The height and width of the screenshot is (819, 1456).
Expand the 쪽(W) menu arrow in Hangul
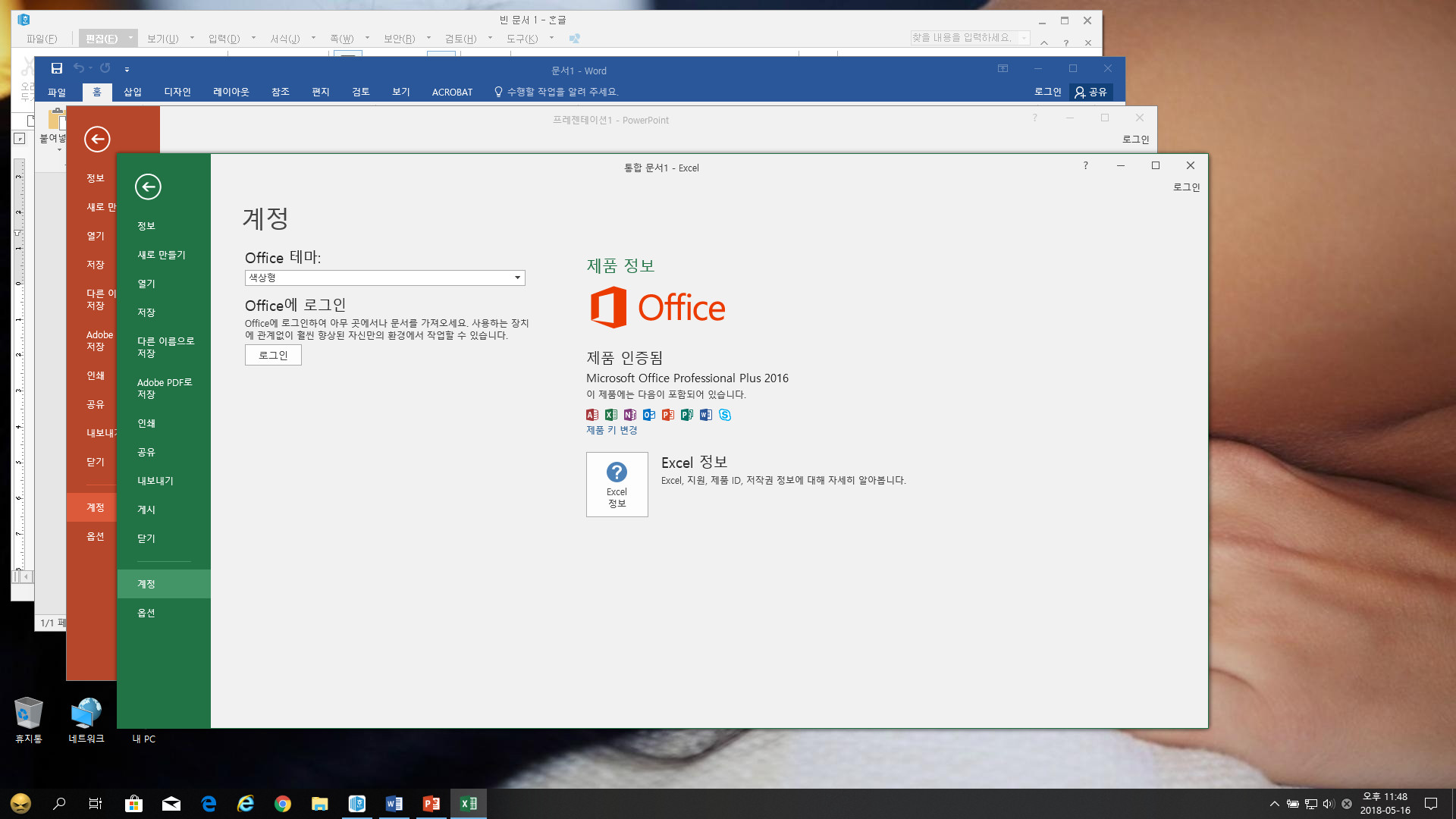point(367,38)
